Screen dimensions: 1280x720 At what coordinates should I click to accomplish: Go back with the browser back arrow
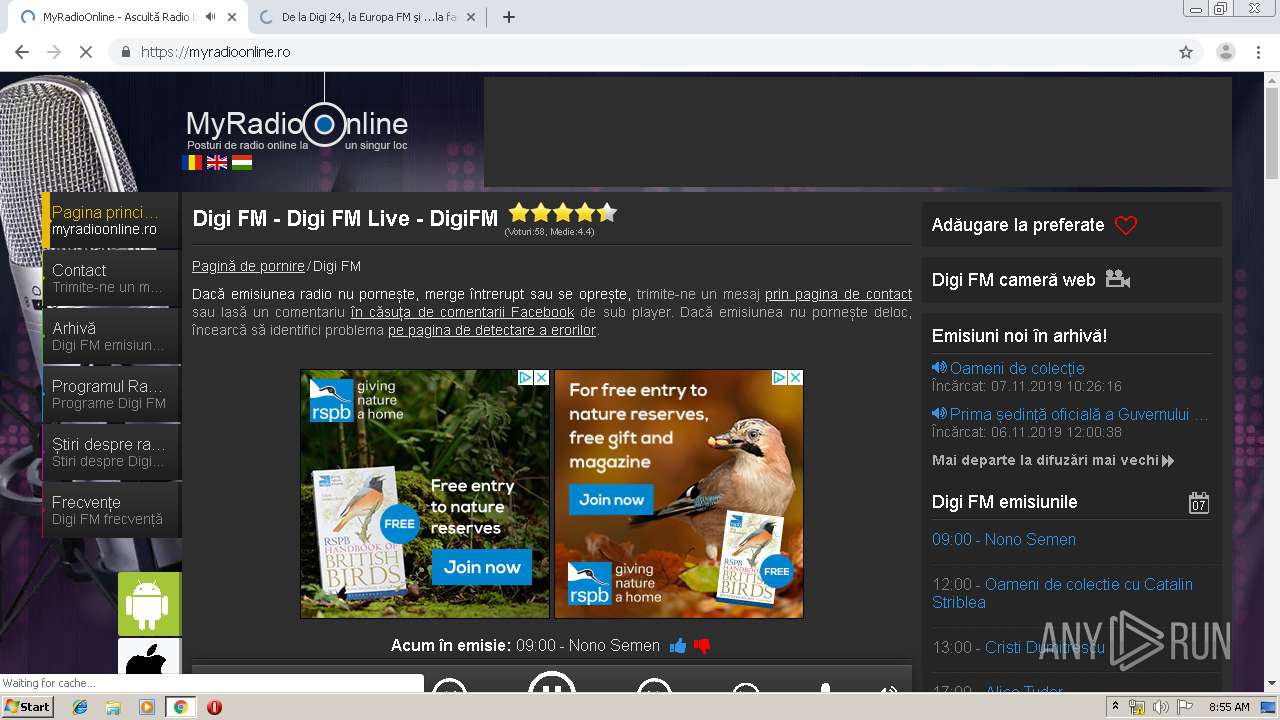click(22, 52)
